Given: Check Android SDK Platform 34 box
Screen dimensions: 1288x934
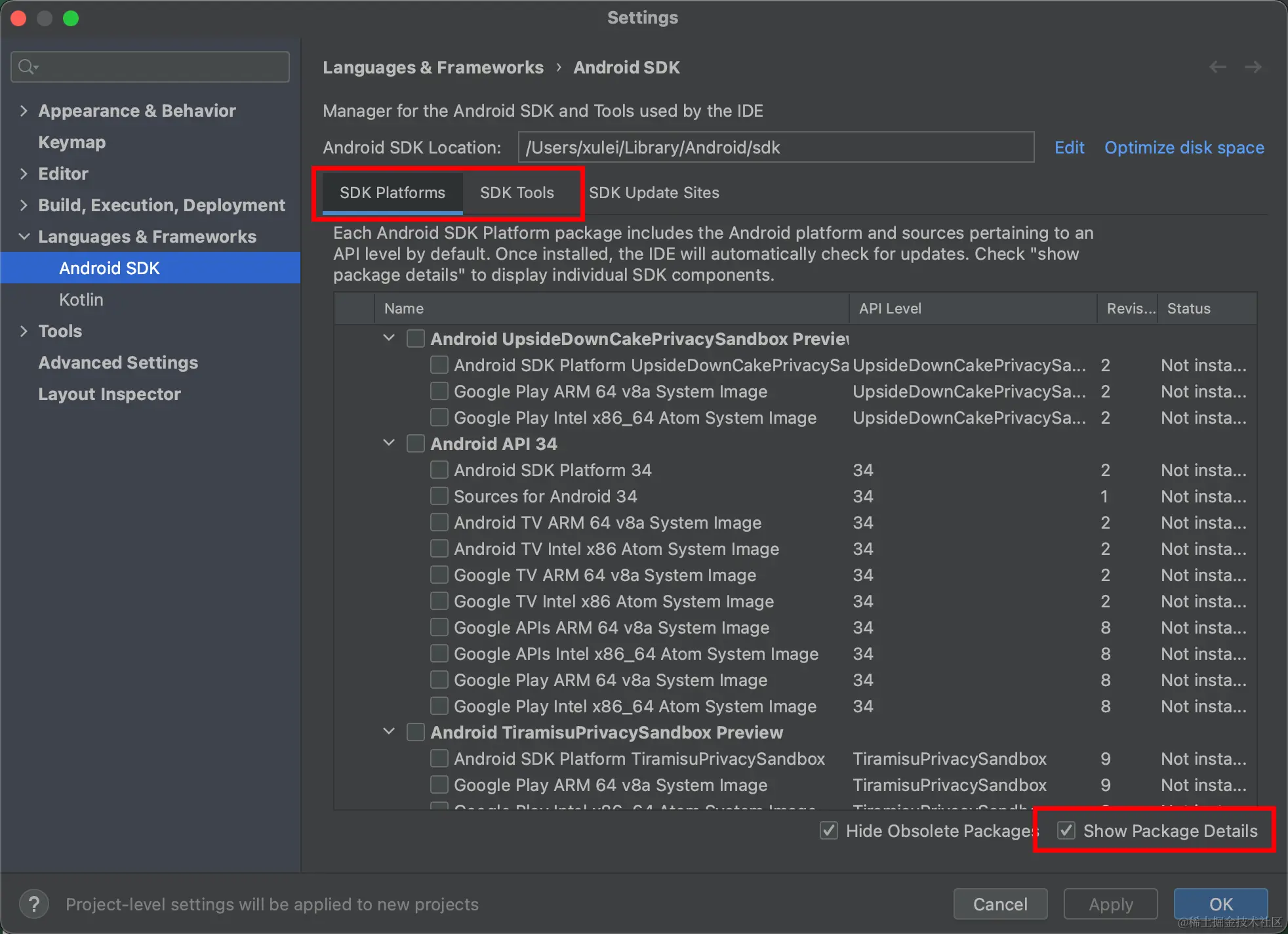Looking at the screenshot, I should tap(439, 470).
